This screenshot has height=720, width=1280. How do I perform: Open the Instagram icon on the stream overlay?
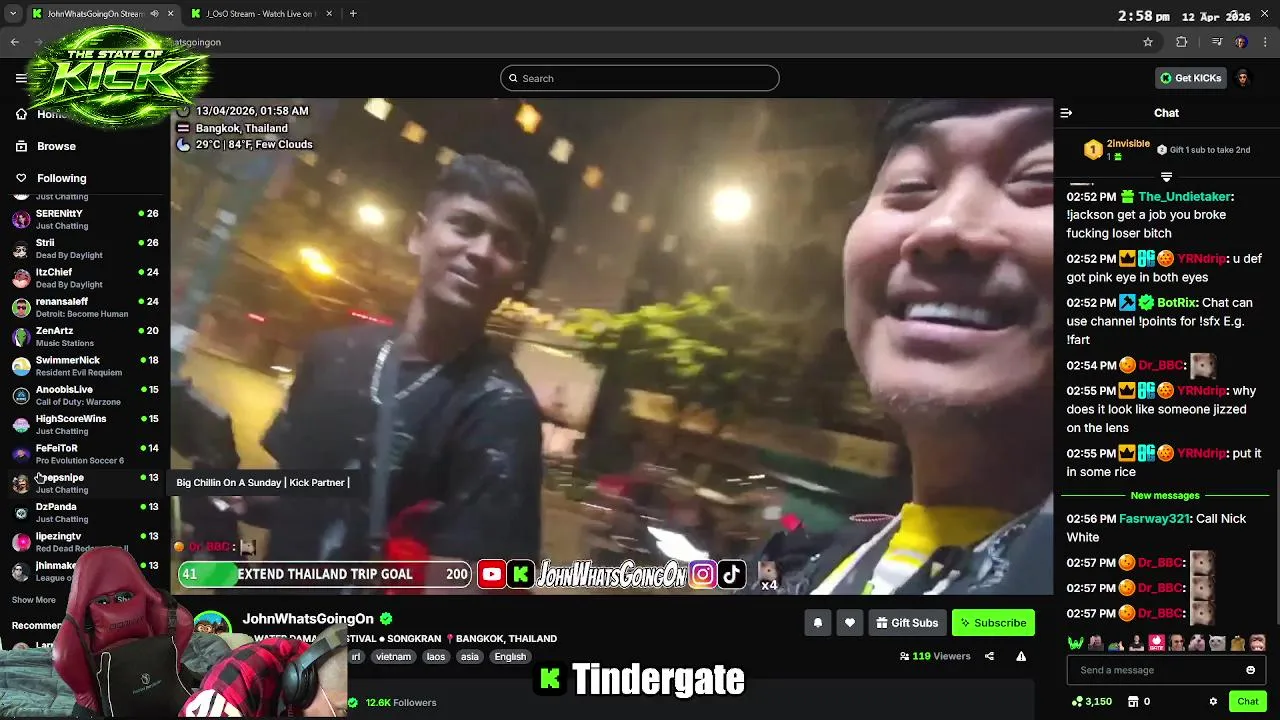tap(703, 574)
